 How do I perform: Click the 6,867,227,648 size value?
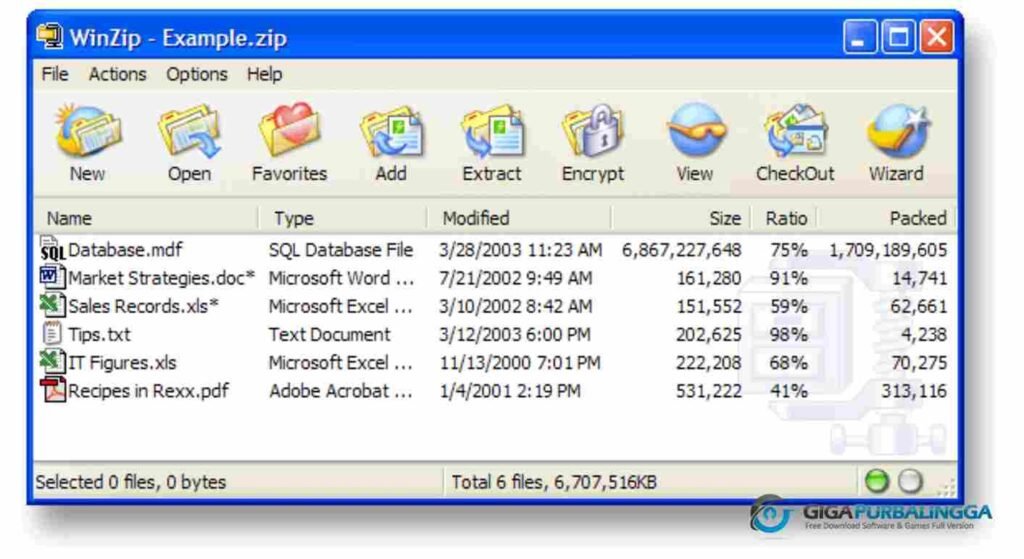[682, 250]
